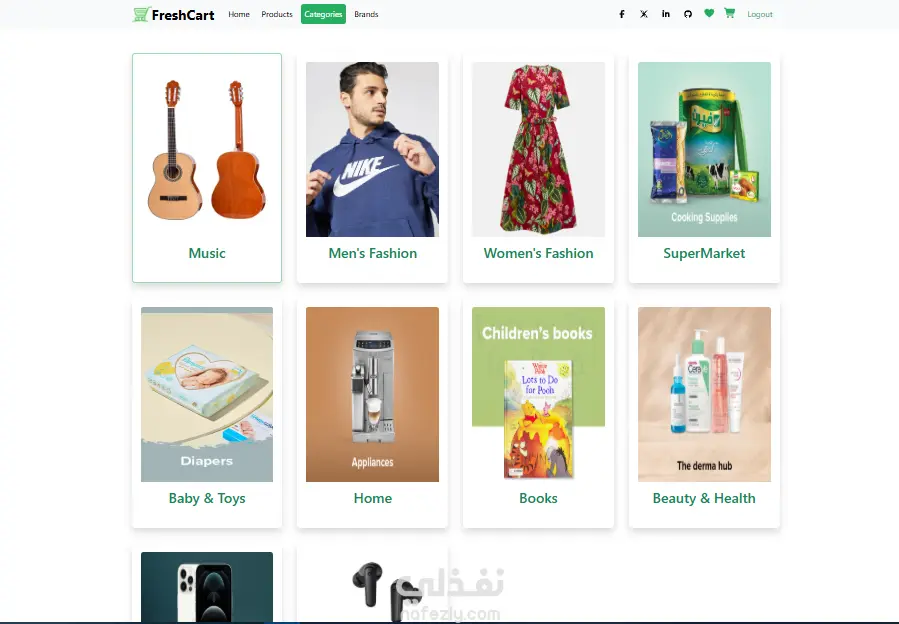Open the Baby & Toys category
Image resolution: width=899 pixels, height=624 pixels.
click(207, 413)
